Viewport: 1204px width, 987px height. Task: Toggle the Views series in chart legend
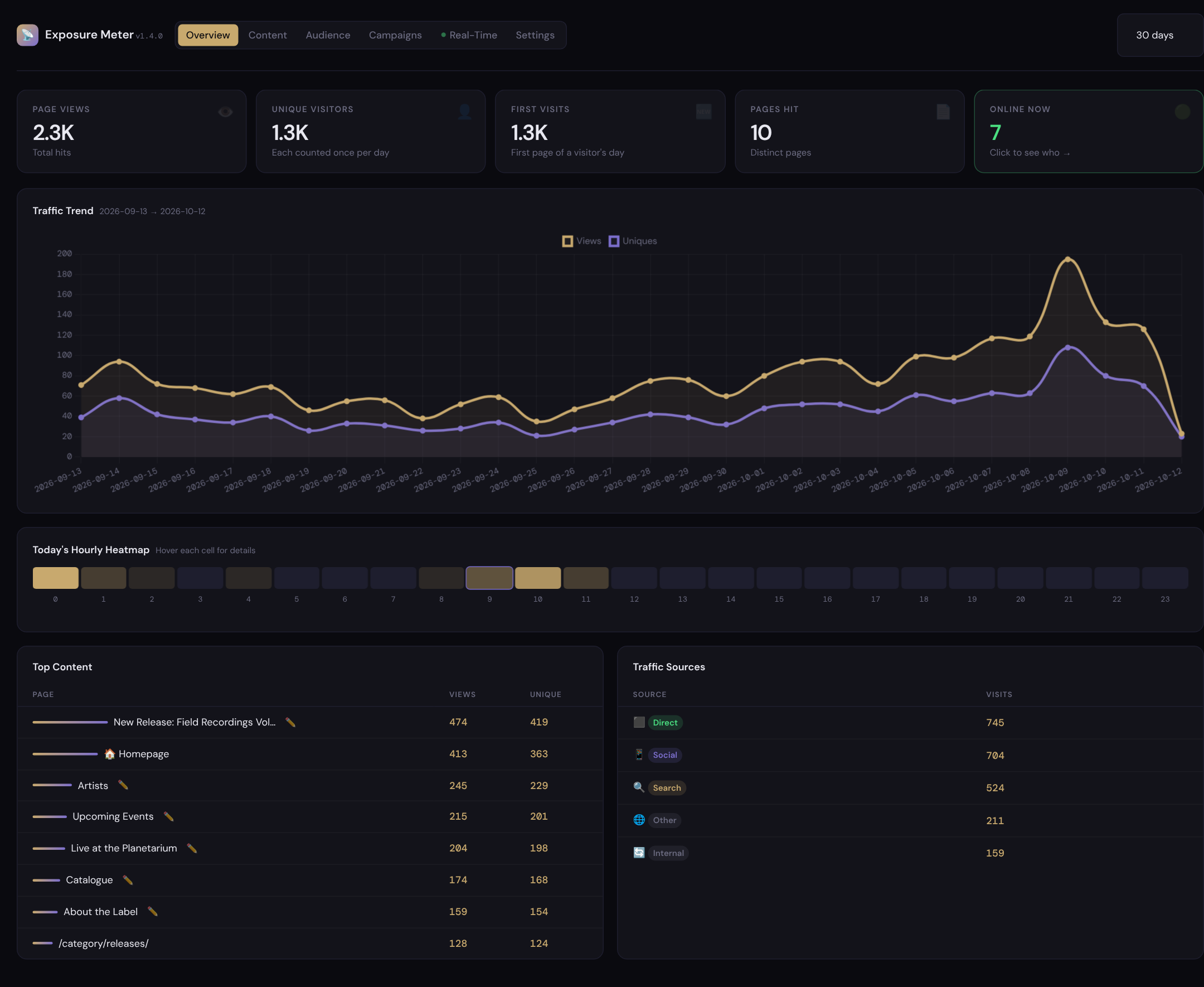[x=581, y=241]
